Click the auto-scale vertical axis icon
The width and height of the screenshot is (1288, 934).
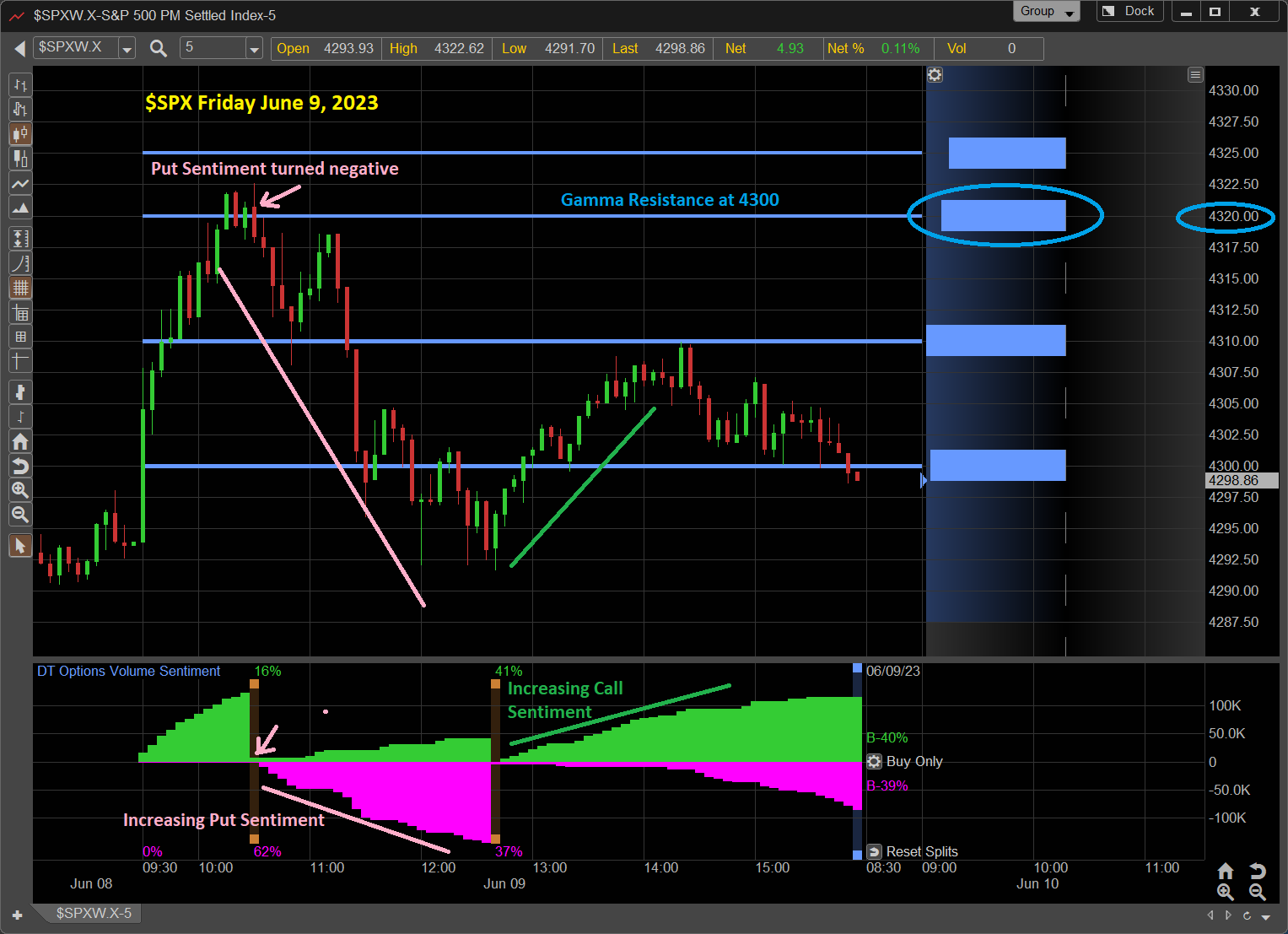click(x=20, y=239)
